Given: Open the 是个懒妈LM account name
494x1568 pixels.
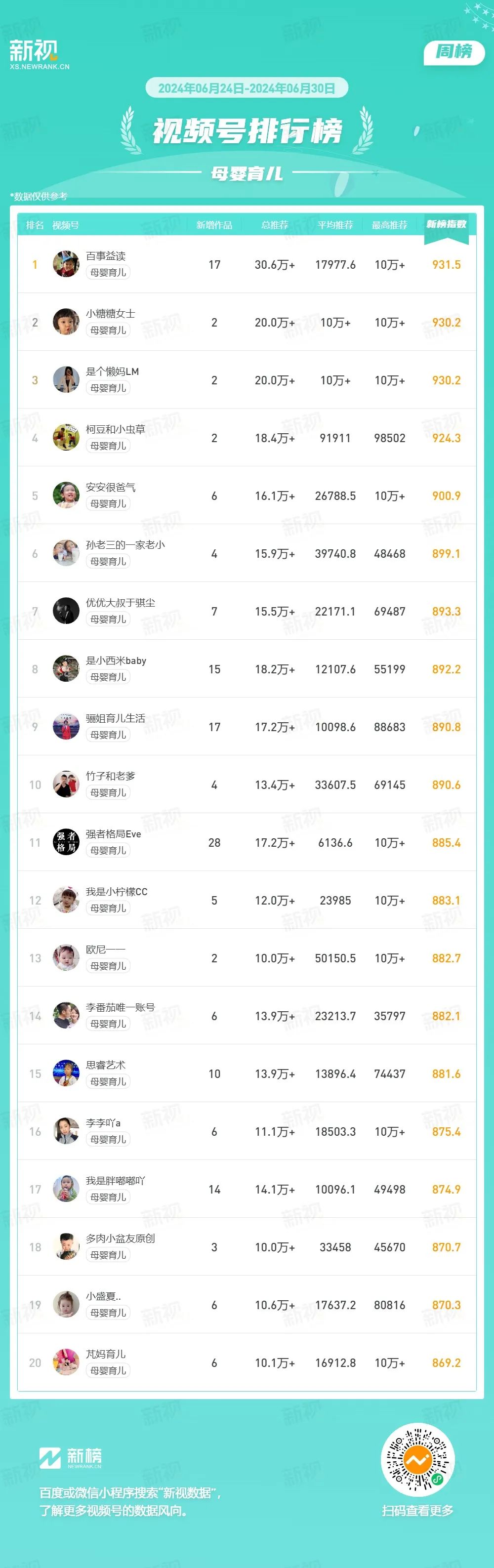Looking at the screenshot, I should (113, 371).
